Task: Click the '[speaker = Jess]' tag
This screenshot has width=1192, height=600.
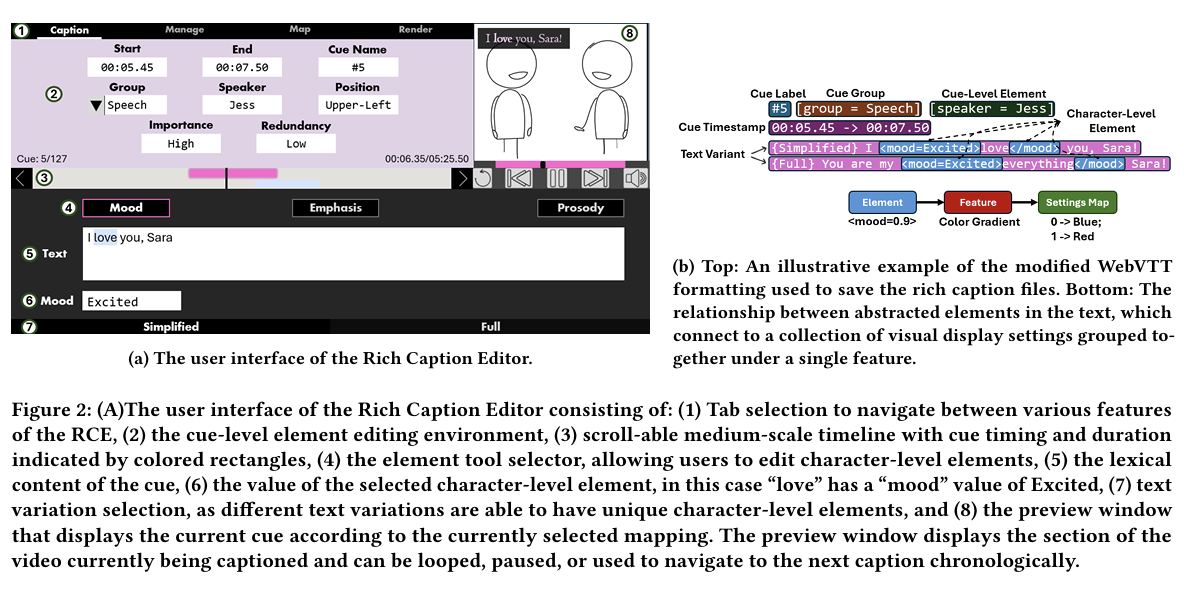Action: [x=992, y=109]
